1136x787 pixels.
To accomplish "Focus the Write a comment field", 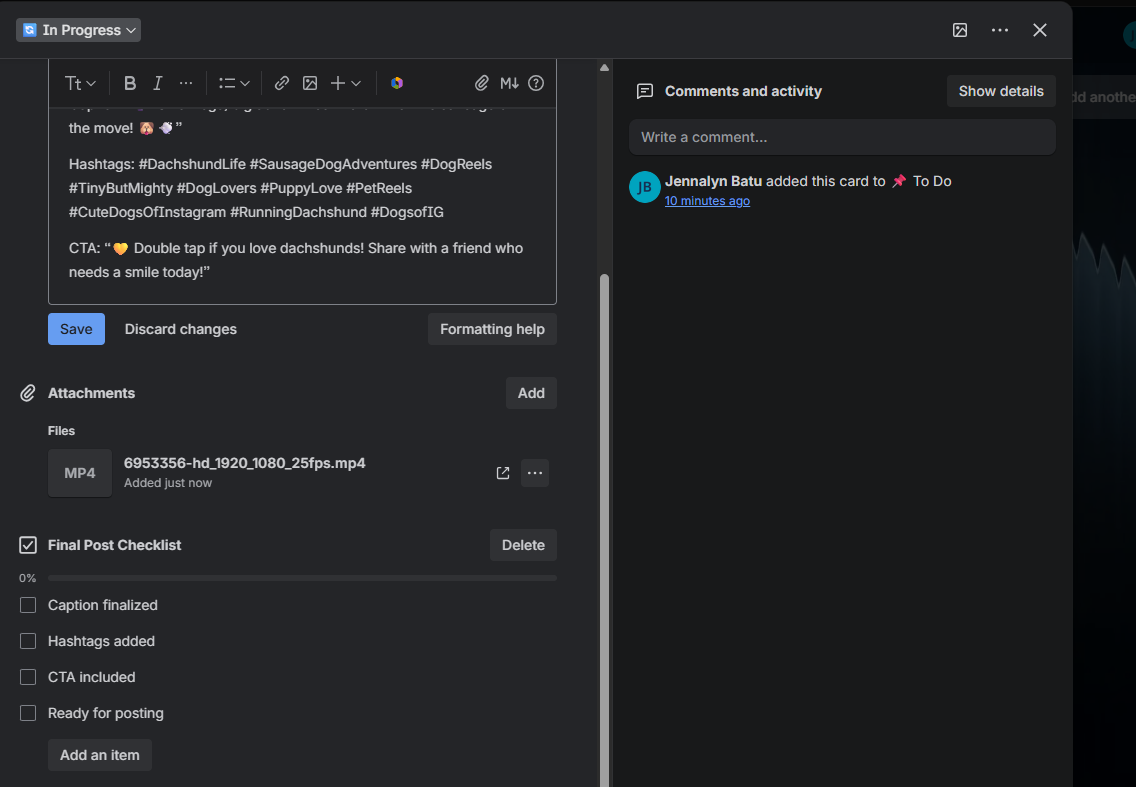I will point(842,137).
